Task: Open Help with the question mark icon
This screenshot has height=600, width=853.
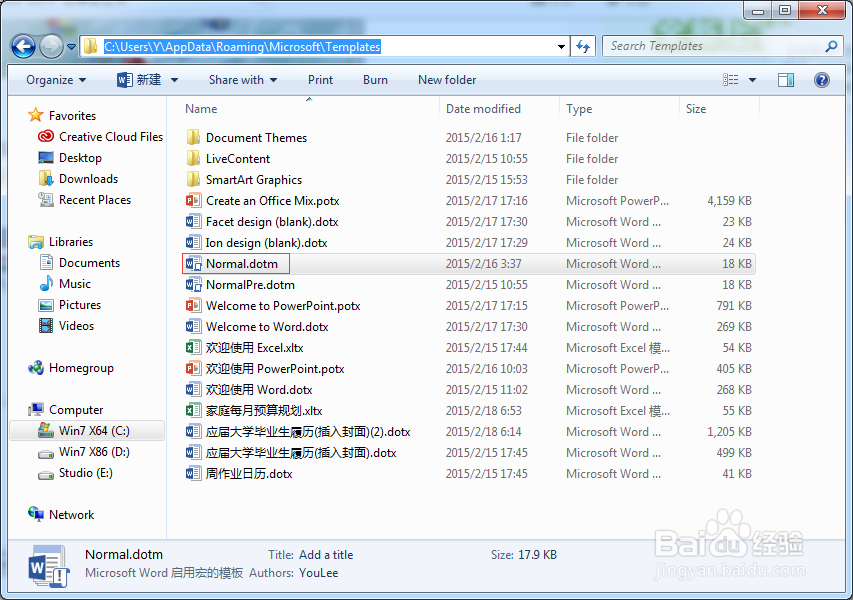Action: (x=822, y=80)
